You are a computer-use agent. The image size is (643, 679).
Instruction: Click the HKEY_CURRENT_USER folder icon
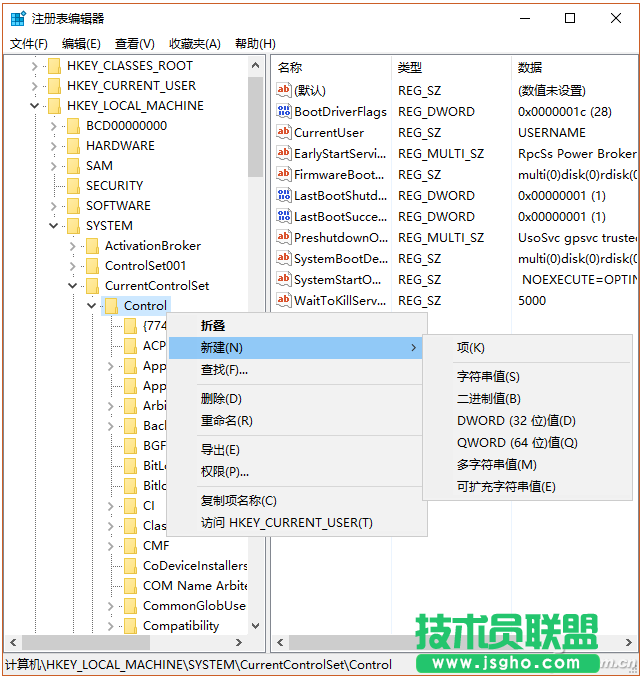coord(55,86)
